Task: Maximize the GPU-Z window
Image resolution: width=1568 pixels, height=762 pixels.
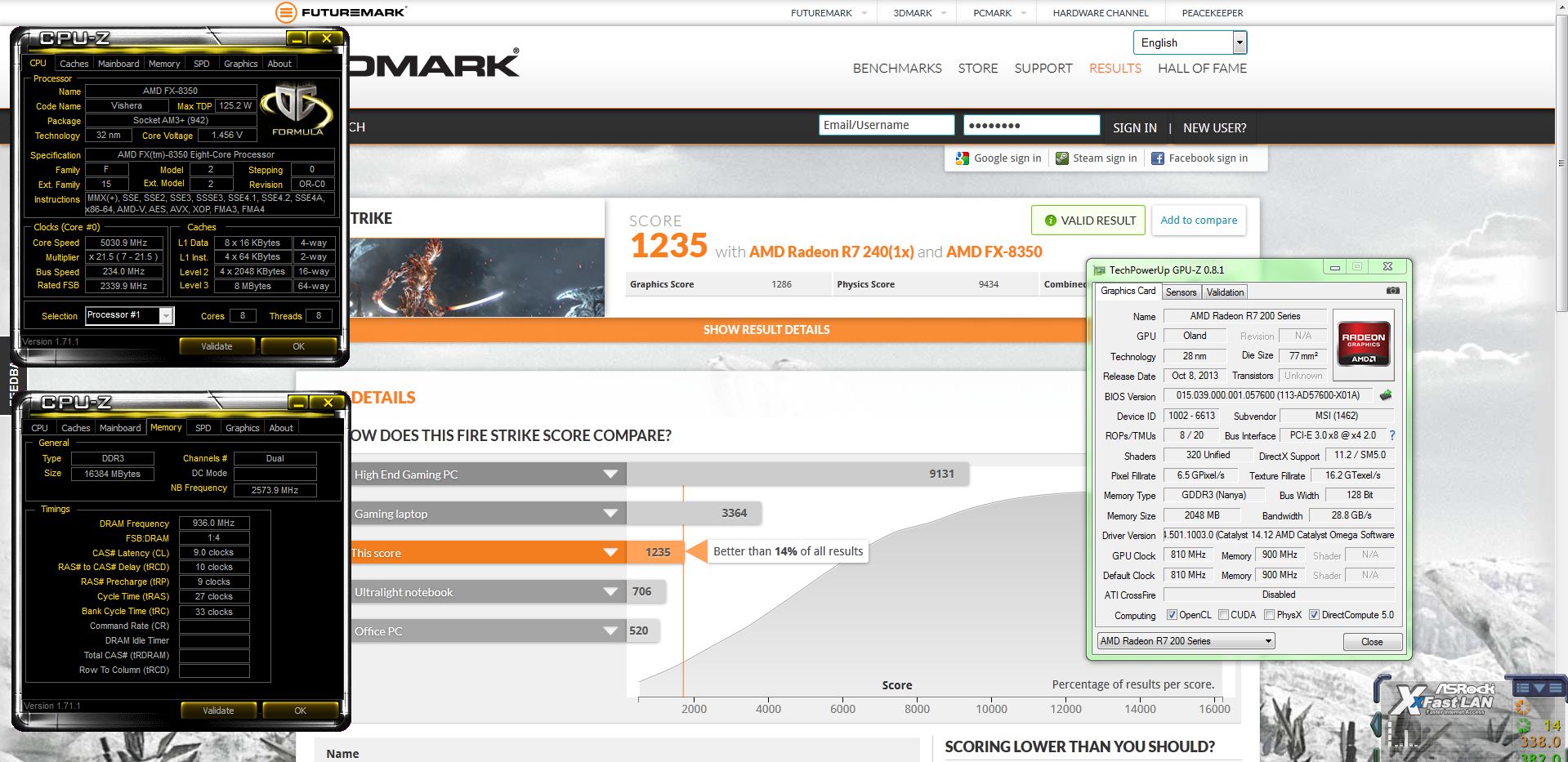Action: pyautogui.click(x=1358, y=266)
